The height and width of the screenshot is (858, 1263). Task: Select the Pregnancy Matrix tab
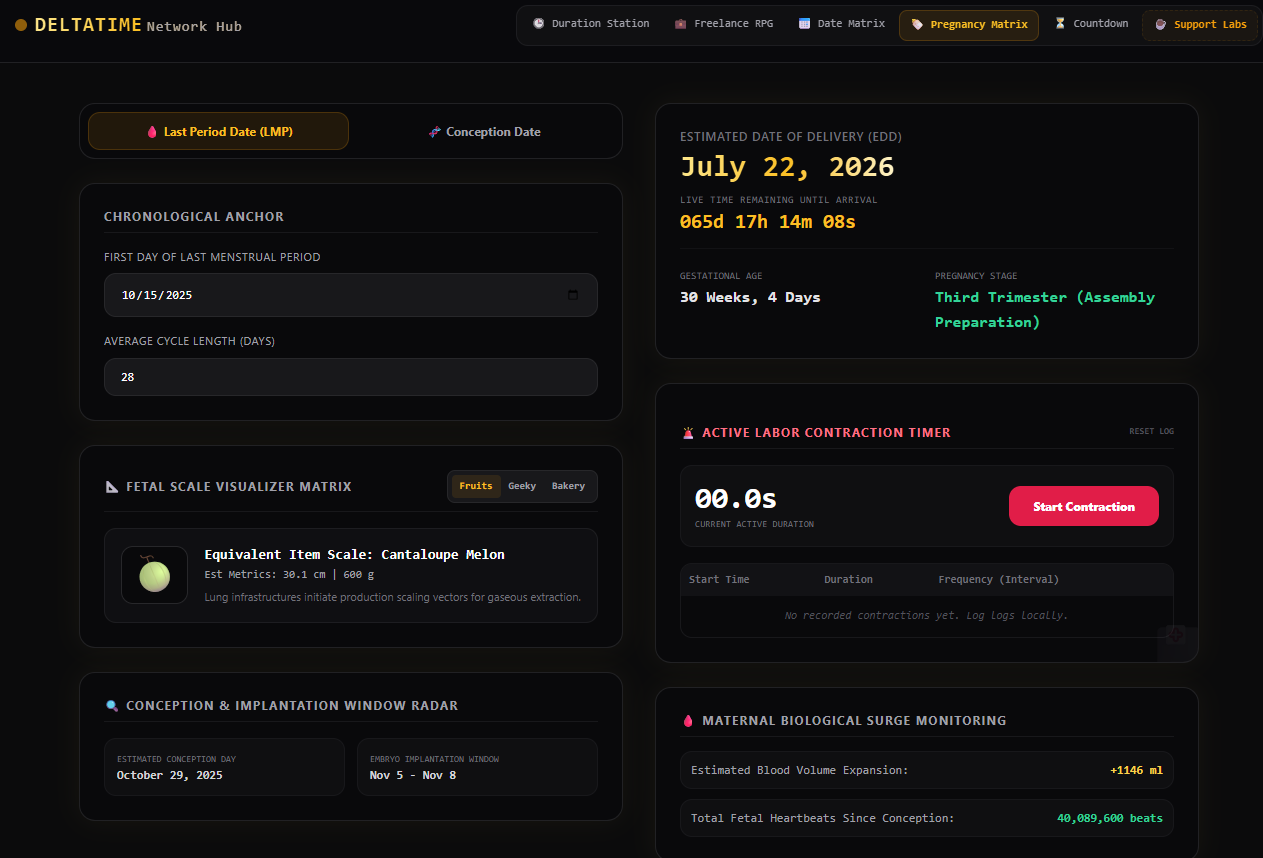click(969, 25)
